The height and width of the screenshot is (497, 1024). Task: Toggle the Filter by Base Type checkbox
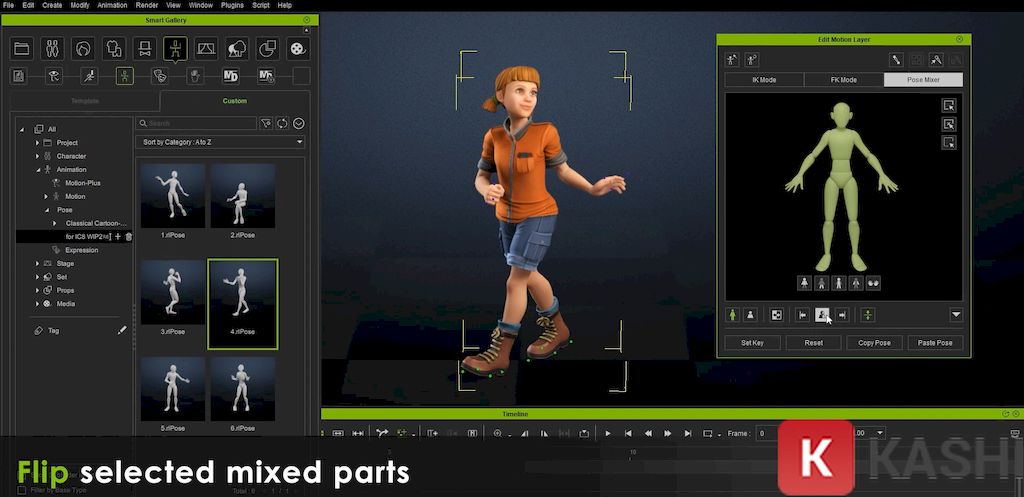tap(22, 490)
